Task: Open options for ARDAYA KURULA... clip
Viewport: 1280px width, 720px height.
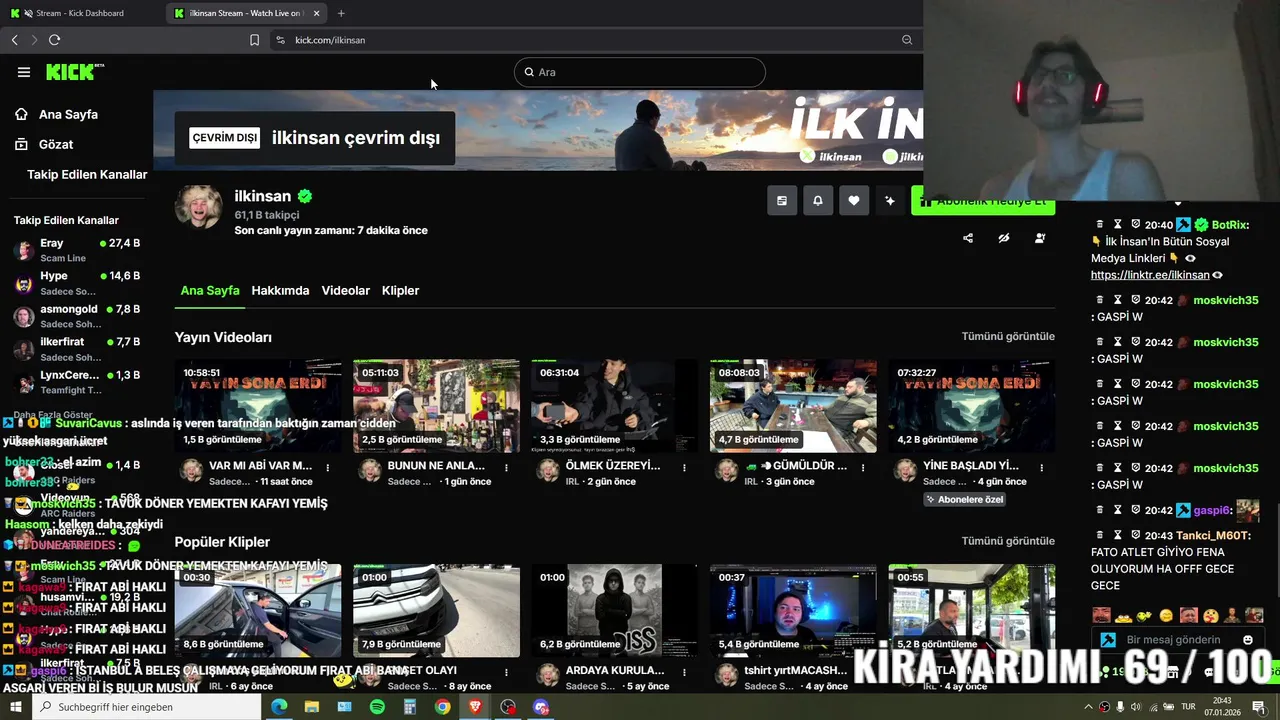Action: click(x=684, y=672)
